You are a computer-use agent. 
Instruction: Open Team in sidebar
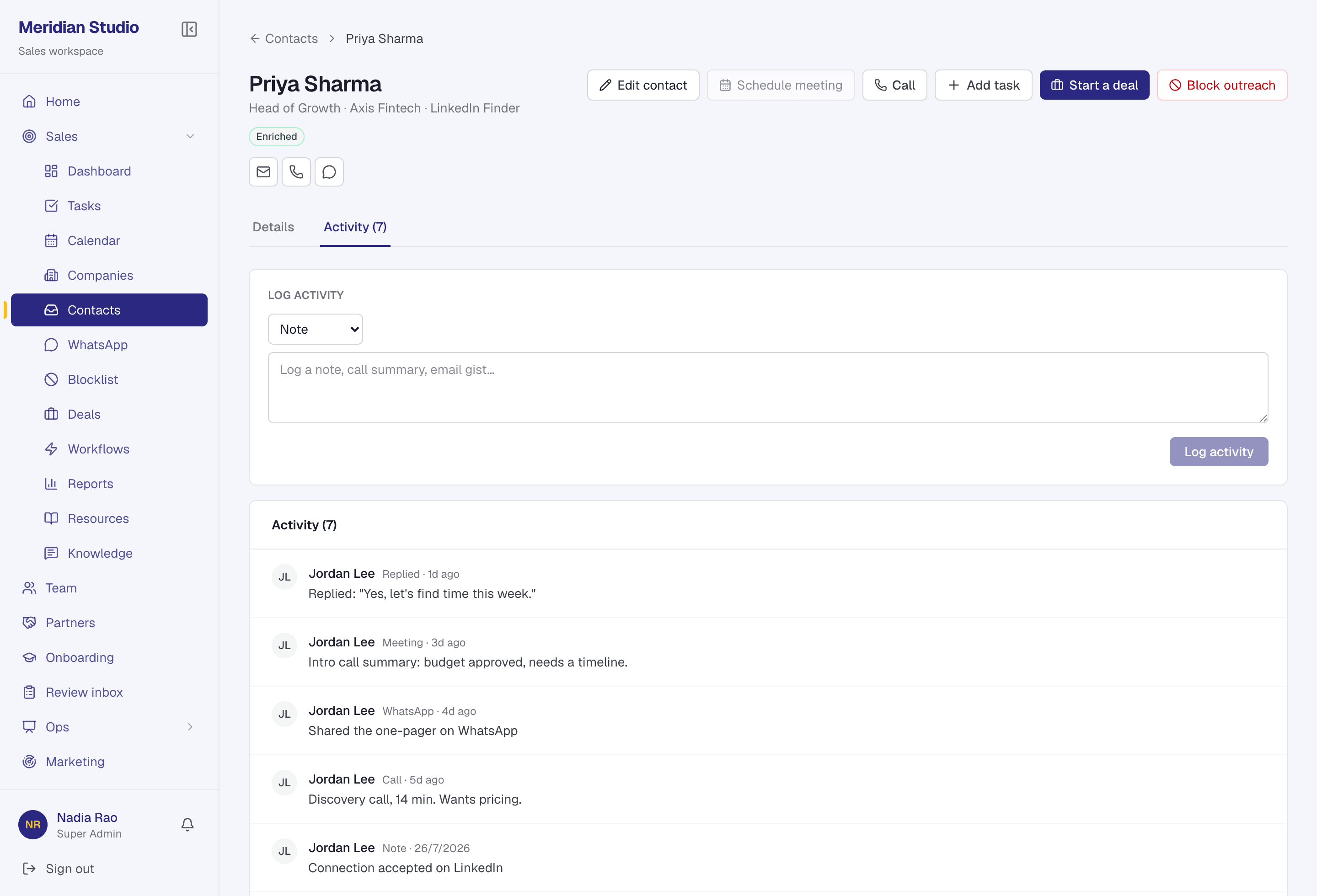(109, 588)
